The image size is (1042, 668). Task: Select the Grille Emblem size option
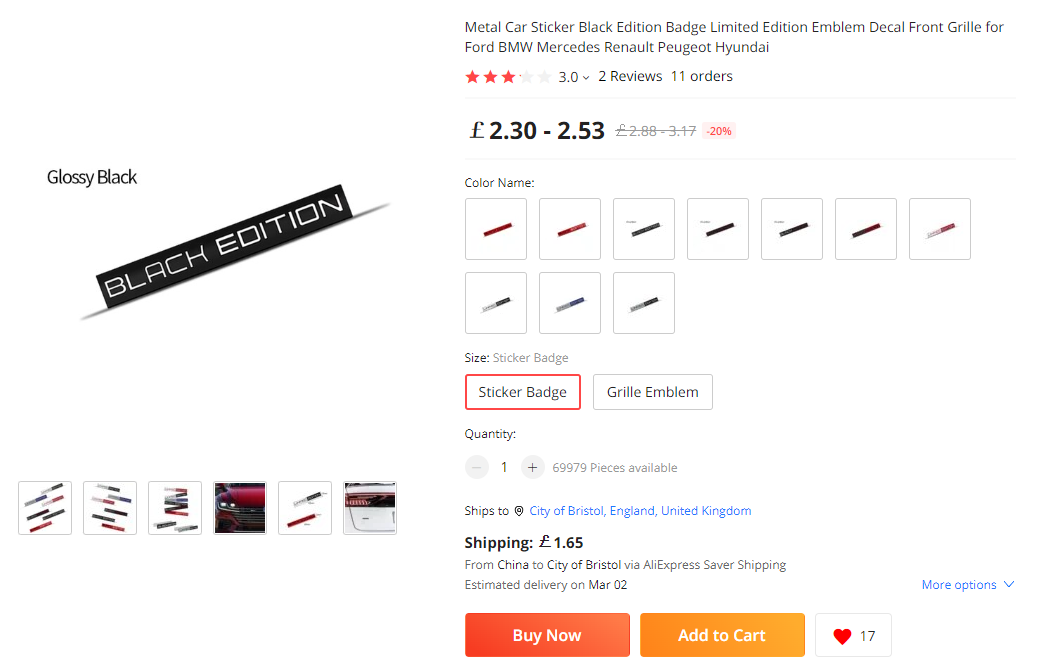point(653,392)
